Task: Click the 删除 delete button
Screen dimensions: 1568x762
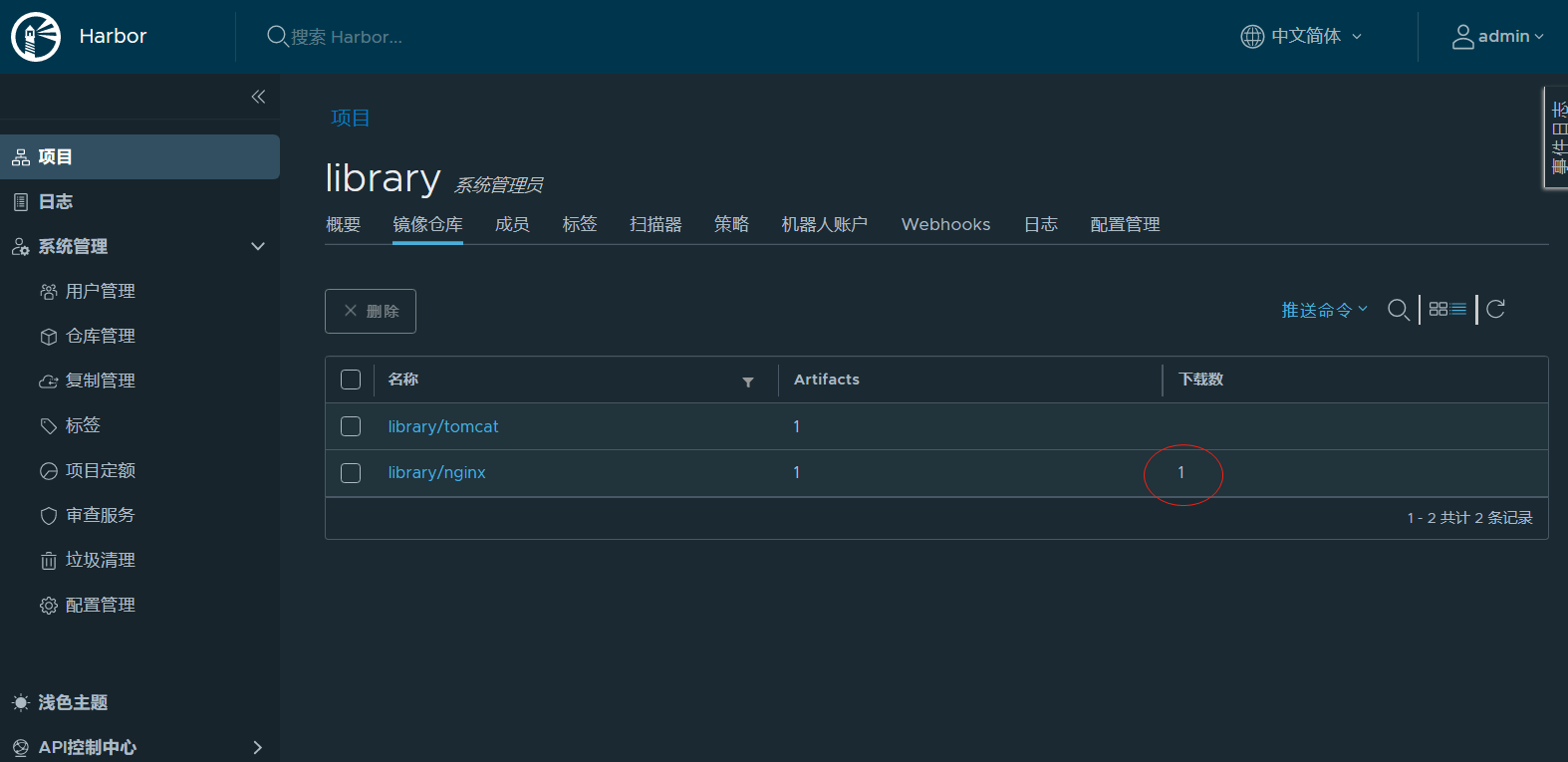Action: [x=371, y=311]
